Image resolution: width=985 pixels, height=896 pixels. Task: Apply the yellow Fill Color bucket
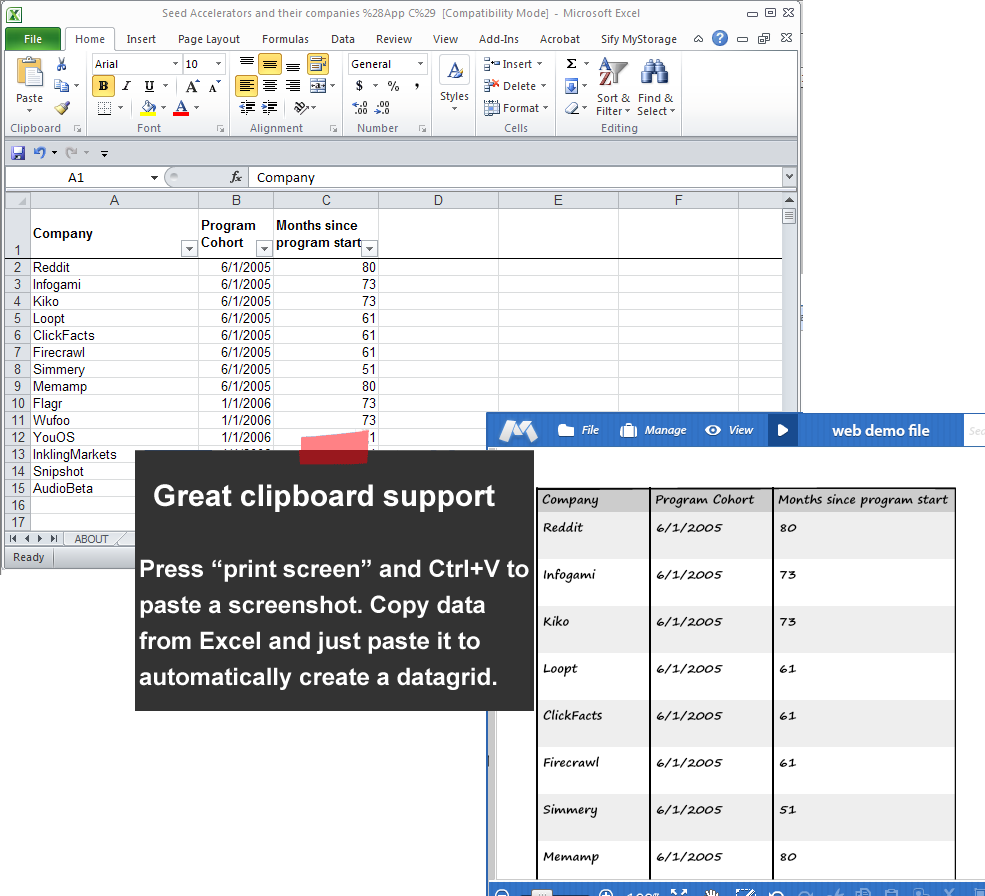tap(148, 108)
